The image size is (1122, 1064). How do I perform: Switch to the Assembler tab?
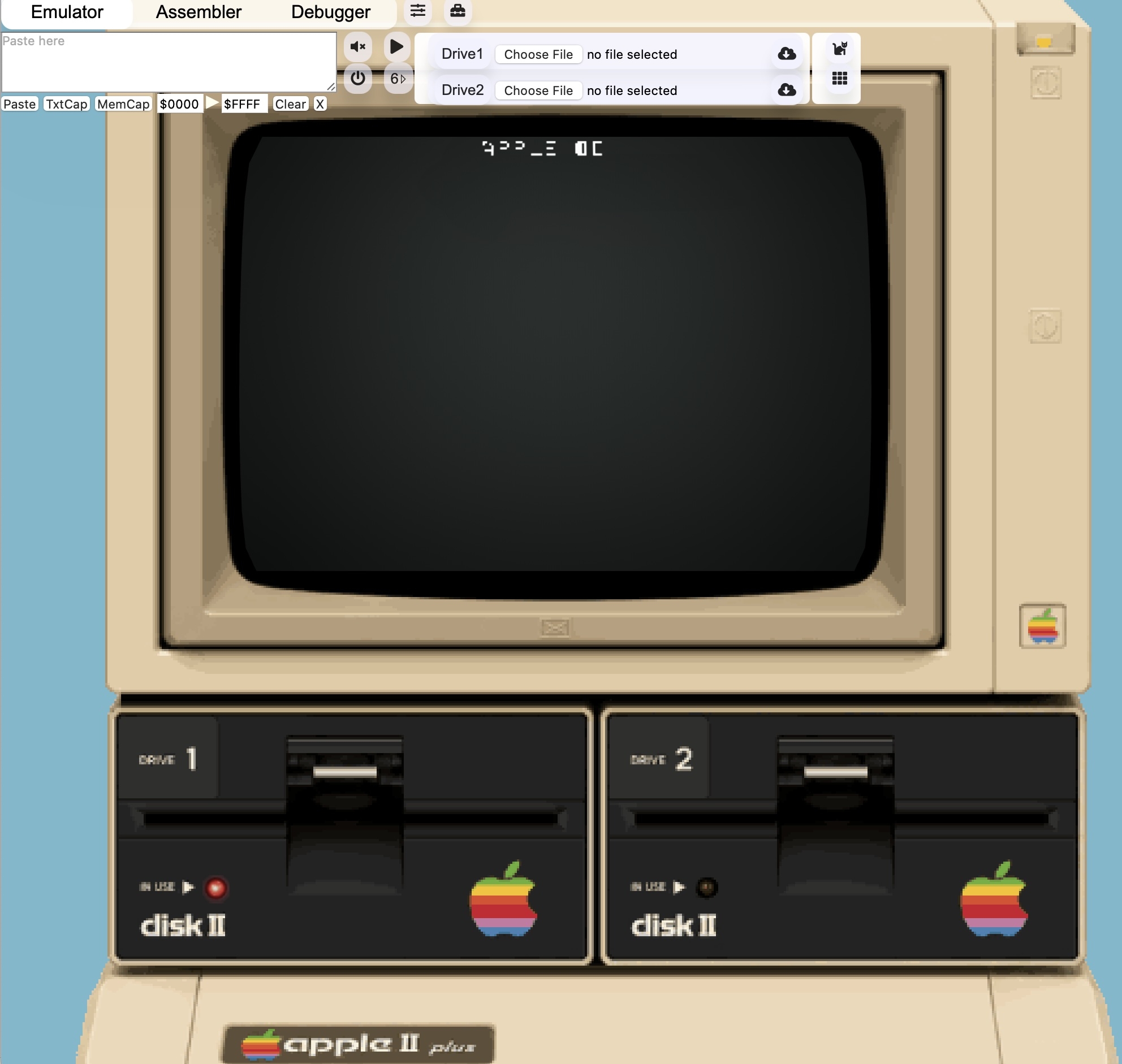coord(198,12)
